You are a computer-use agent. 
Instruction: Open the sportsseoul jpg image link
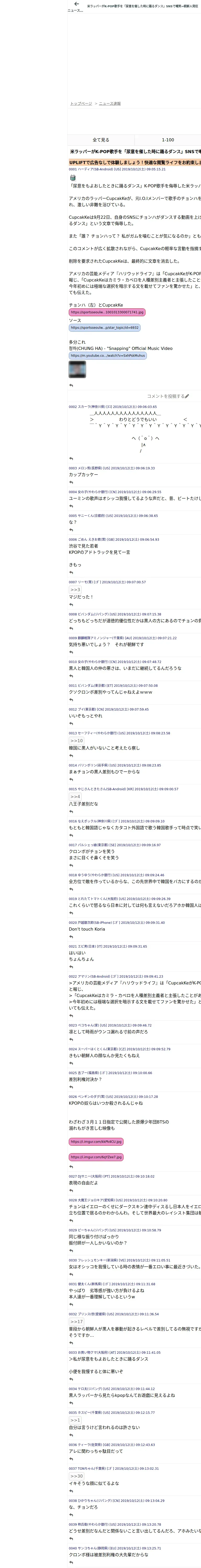point(107,312)
